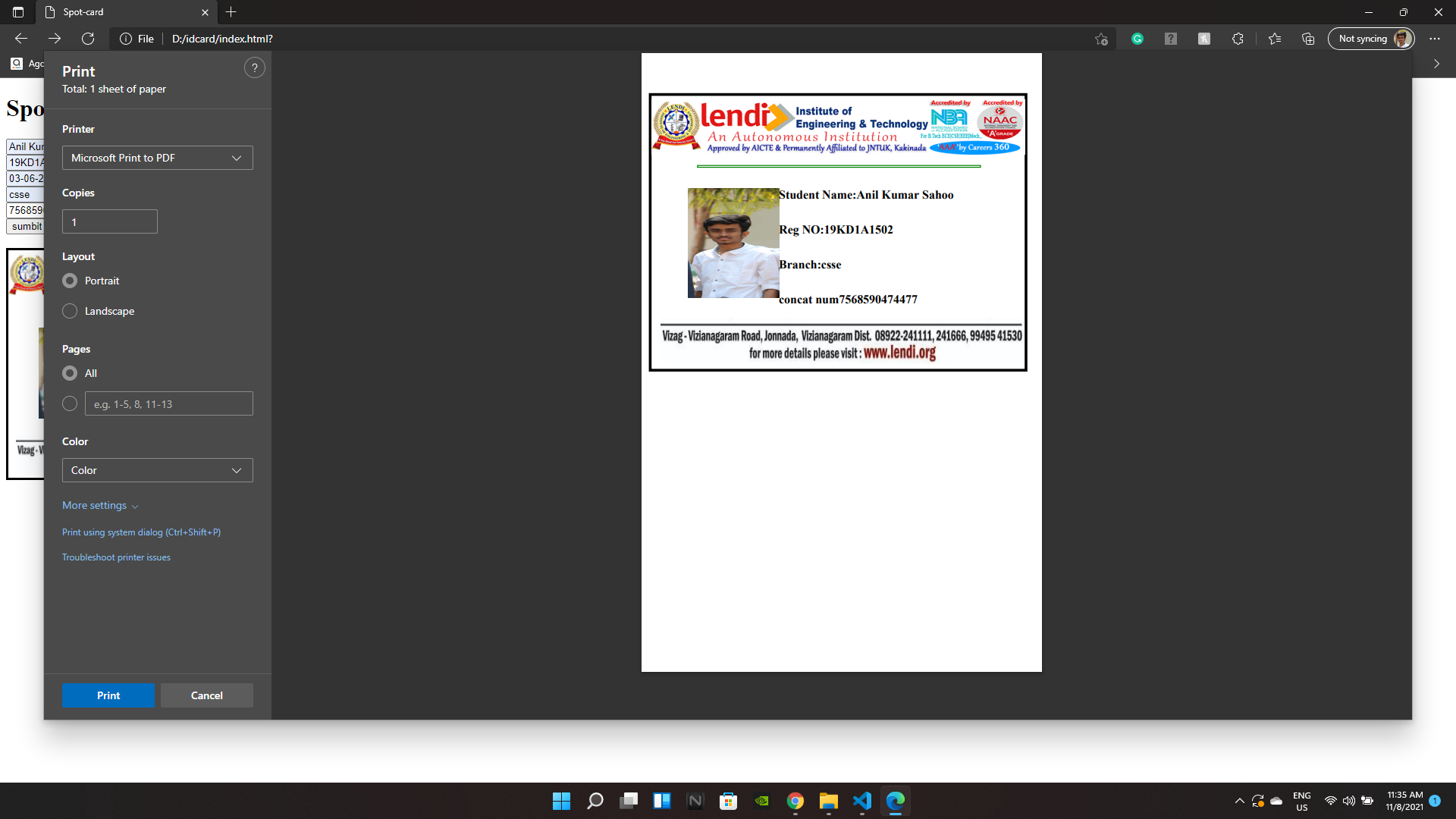Click the Print button
Screen dimensions: 1456x819
click(x=108, y=695)
